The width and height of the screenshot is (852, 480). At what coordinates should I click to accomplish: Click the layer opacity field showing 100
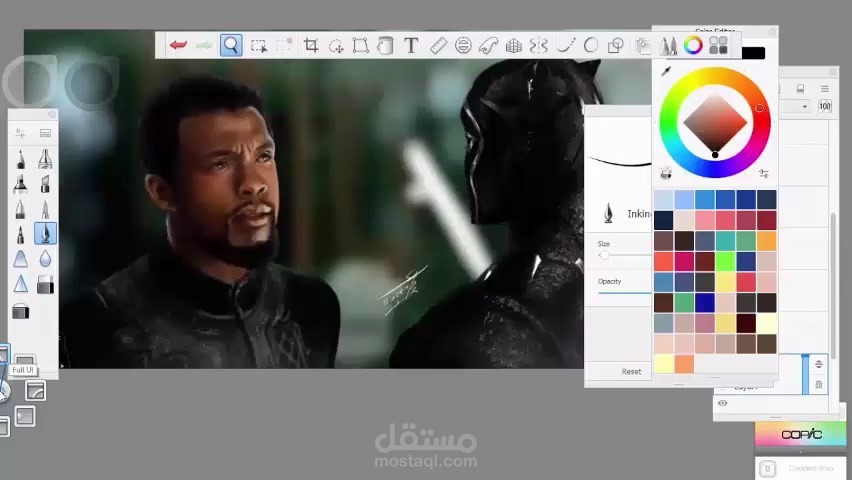[825, 106]
